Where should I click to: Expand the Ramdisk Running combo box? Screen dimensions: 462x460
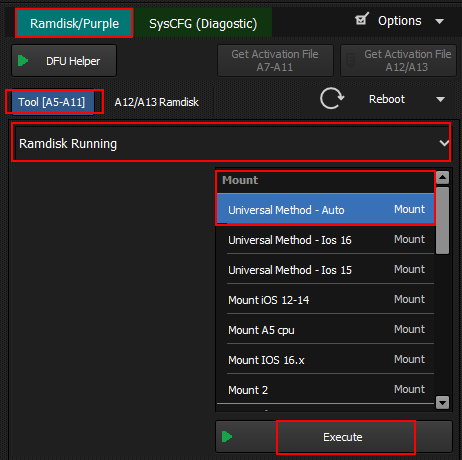[231, 143]
